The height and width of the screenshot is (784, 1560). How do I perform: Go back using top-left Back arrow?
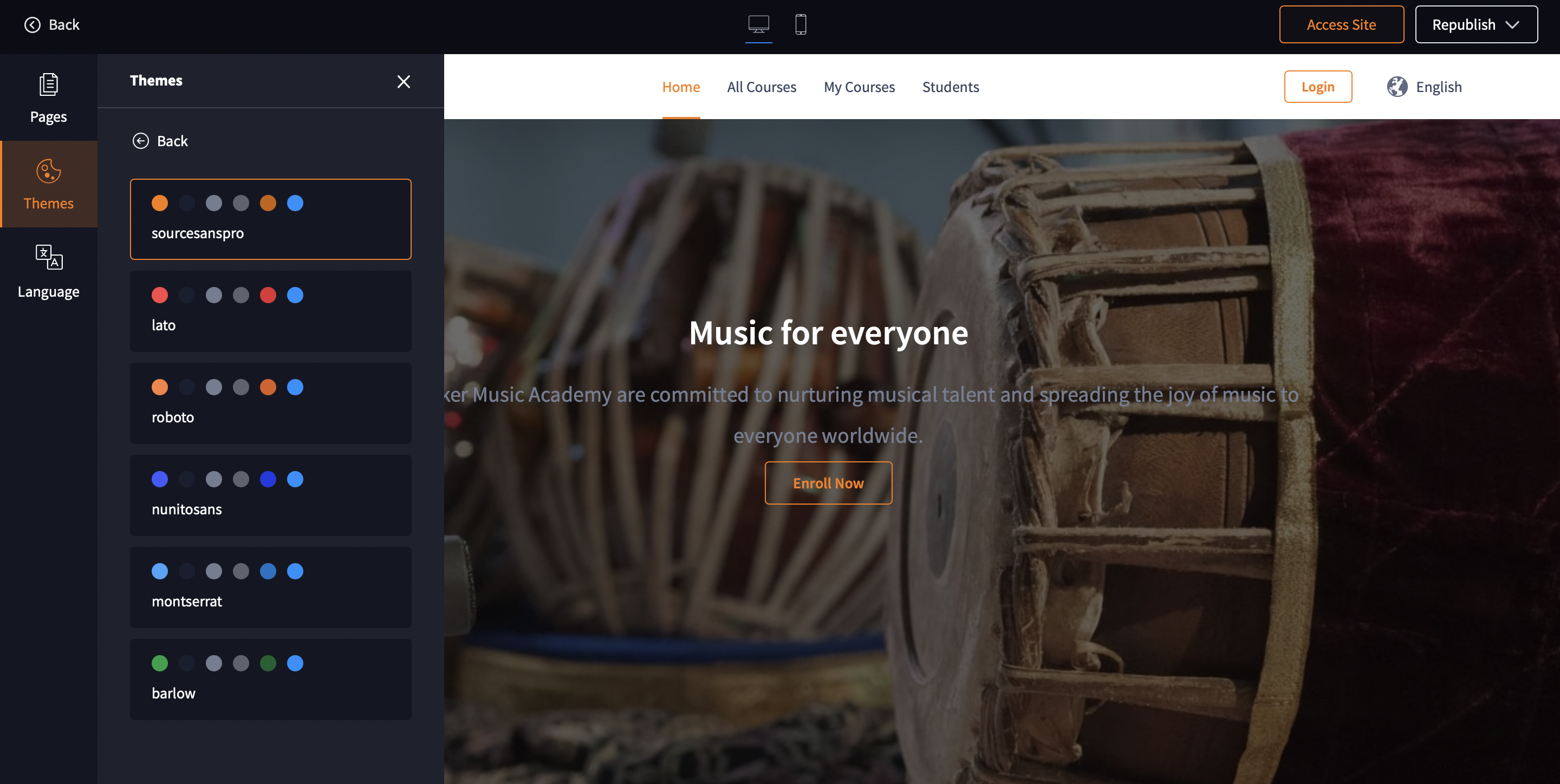pos(32,24)
